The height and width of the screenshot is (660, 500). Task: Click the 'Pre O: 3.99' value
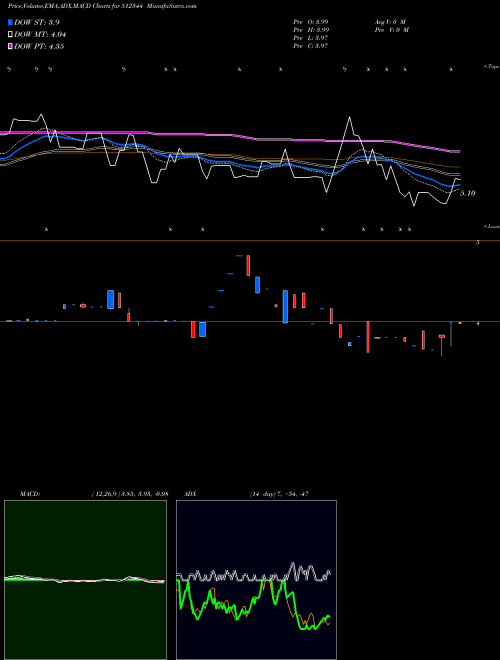coord(311,22)
